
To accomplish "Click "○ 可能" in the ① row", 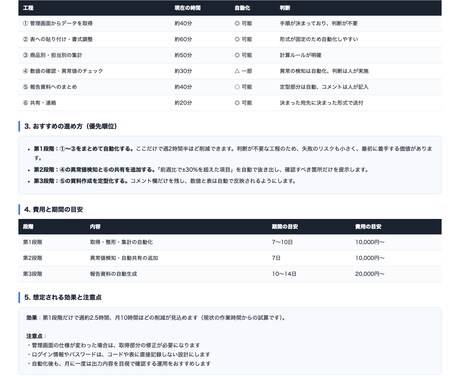I will coord(243,23).
